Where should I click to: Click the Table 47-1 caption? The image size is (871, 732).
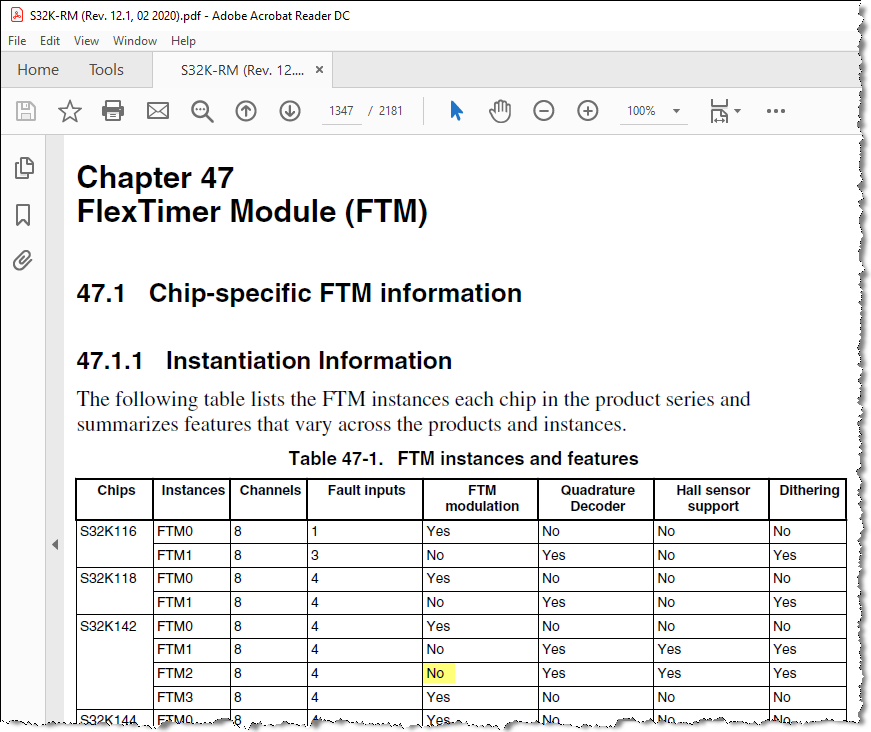click(463, 459)
